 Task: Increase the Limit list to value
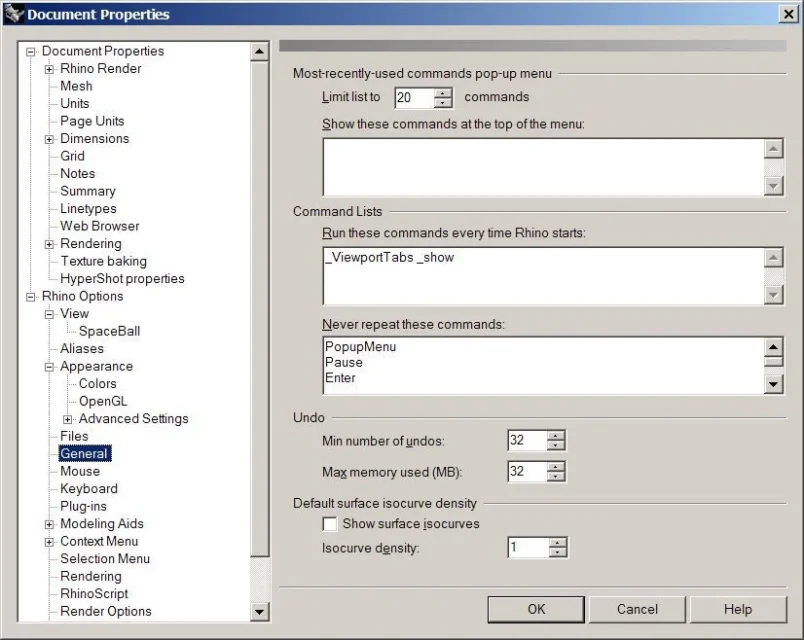(x=443, y=93)
